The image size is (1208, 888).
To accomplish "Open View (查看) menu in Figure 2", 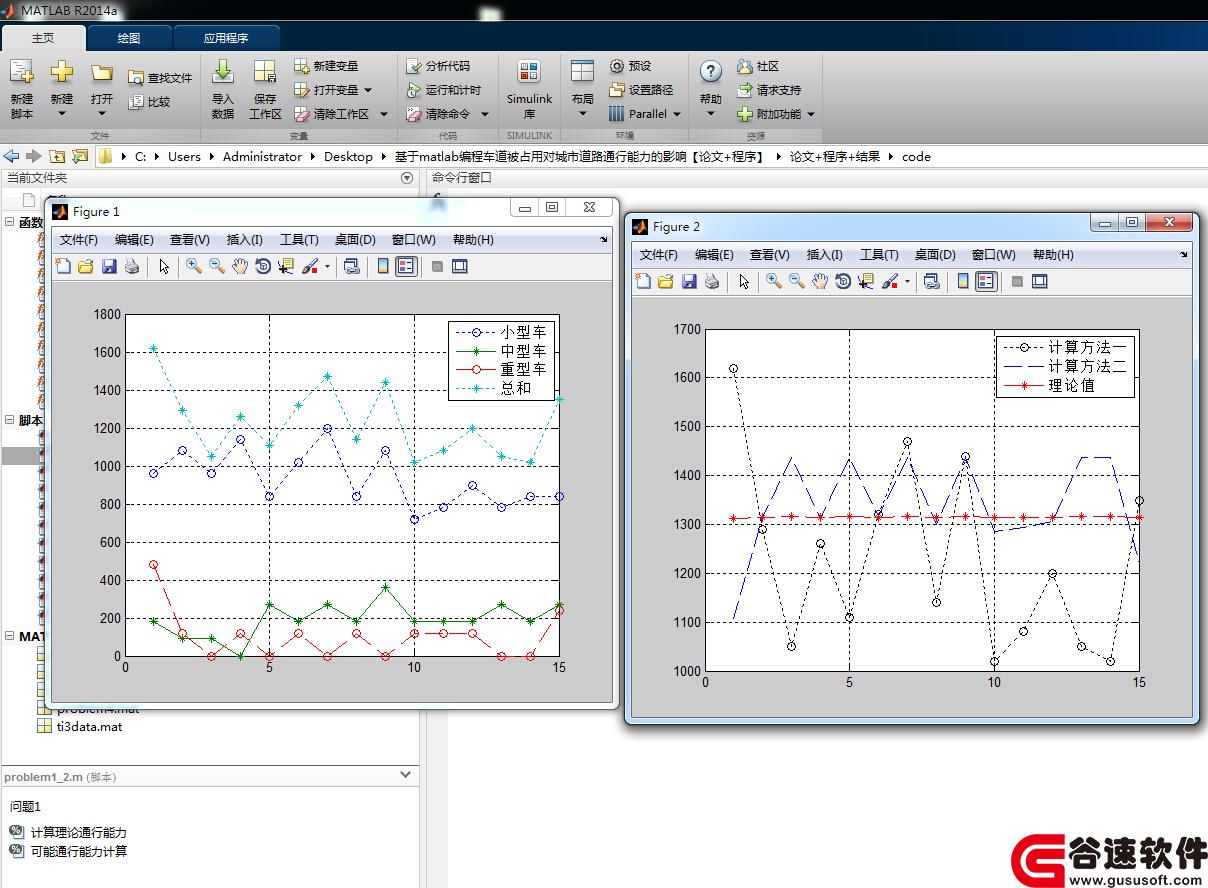I will (770, 255).
